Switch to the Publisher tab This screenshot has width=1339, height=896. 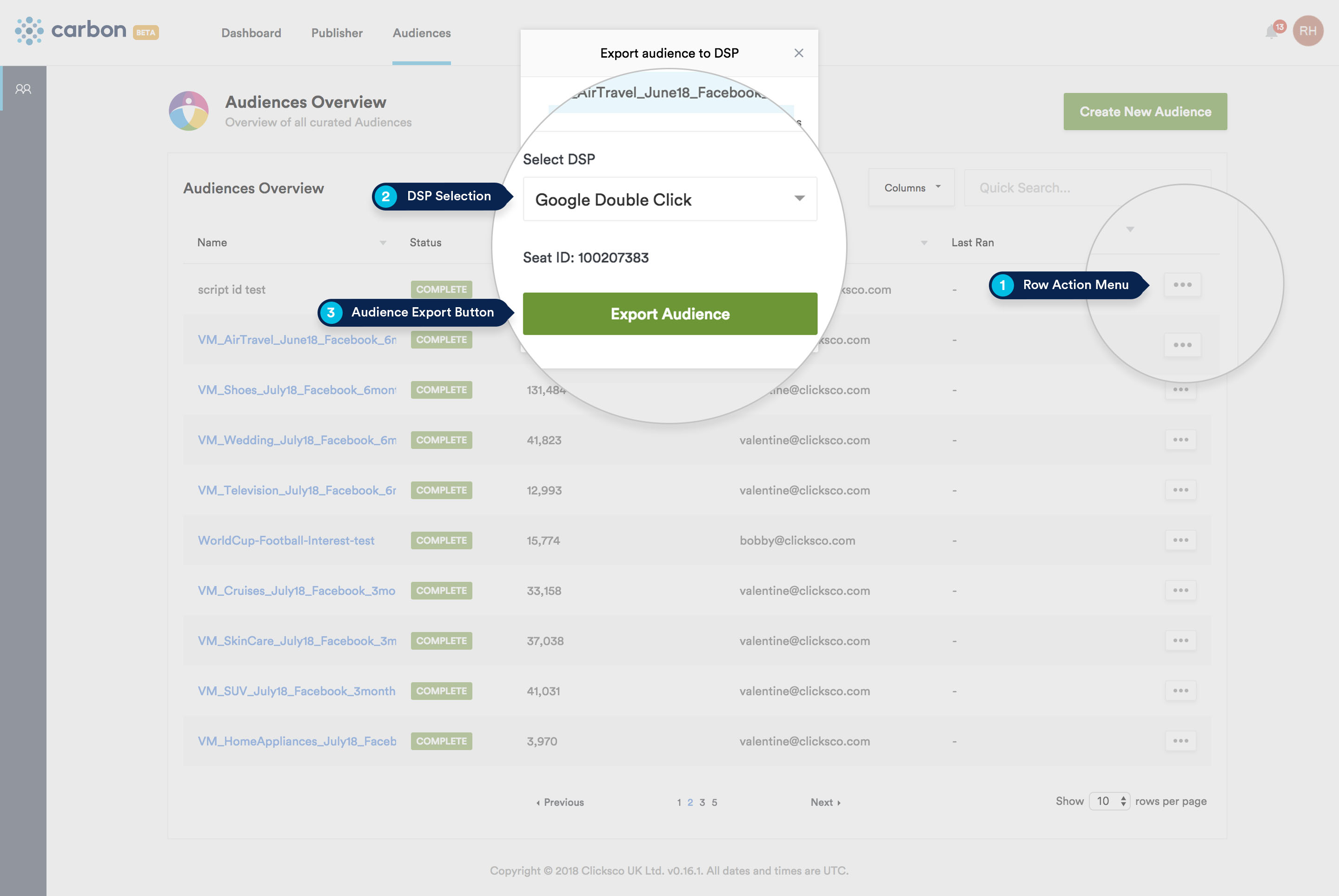[x=337, y=33]
